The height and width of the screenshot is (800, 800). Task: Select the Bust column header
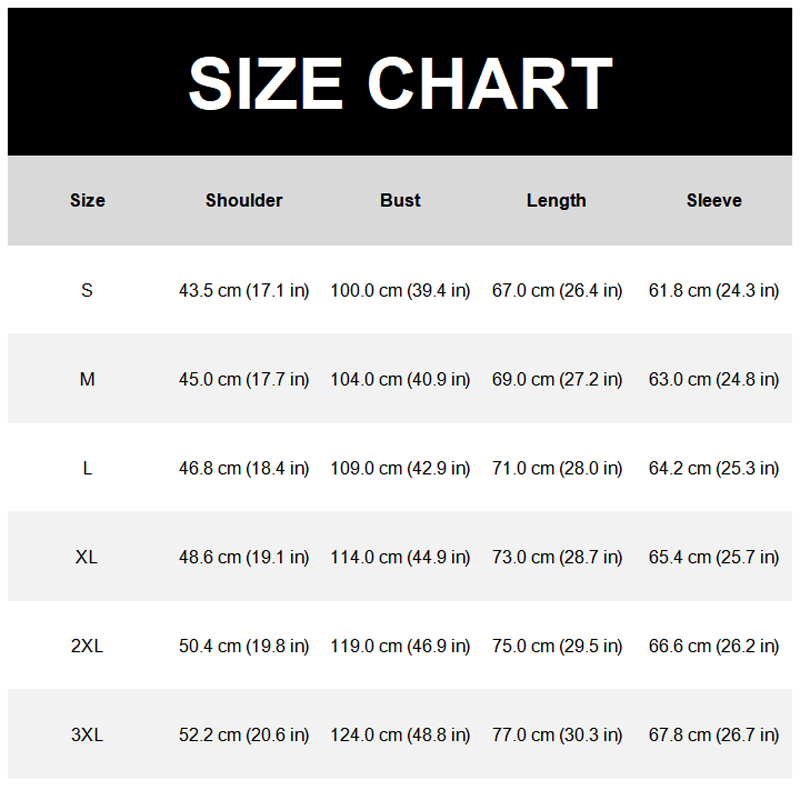400,201
